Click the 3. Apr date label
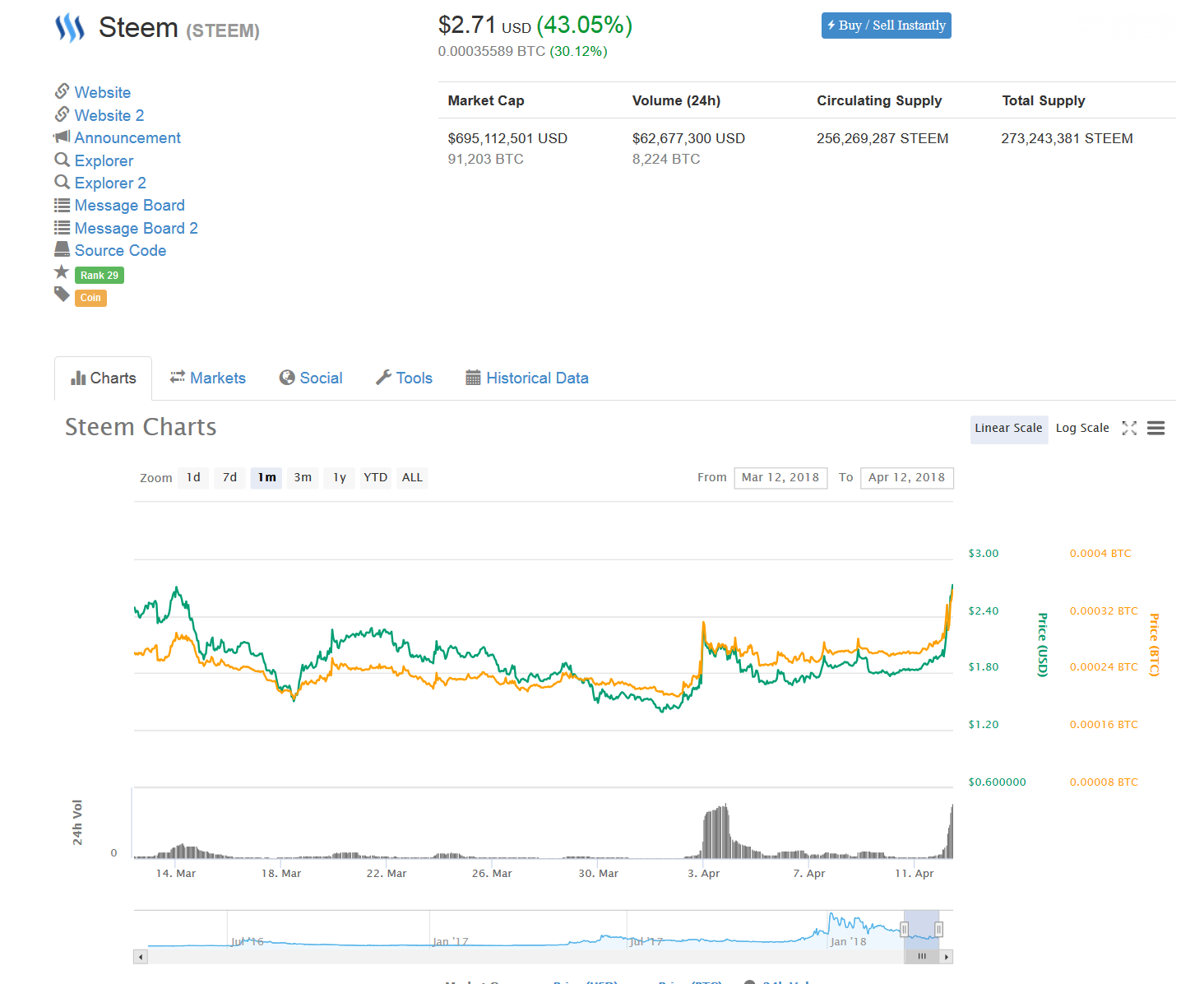1204x984 pixels. (x=704, y=874)
